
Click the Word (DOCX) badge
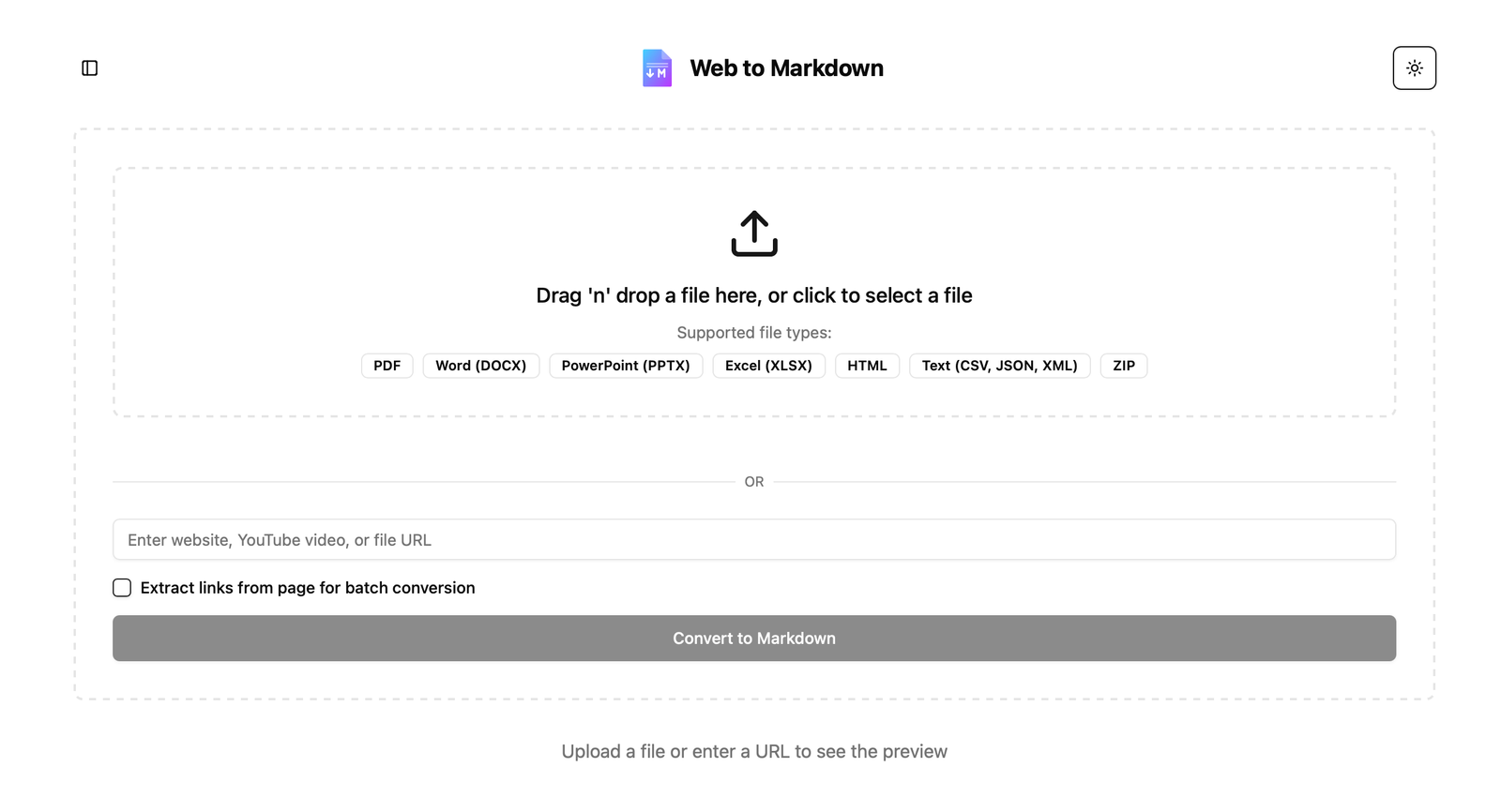[480, 366]
